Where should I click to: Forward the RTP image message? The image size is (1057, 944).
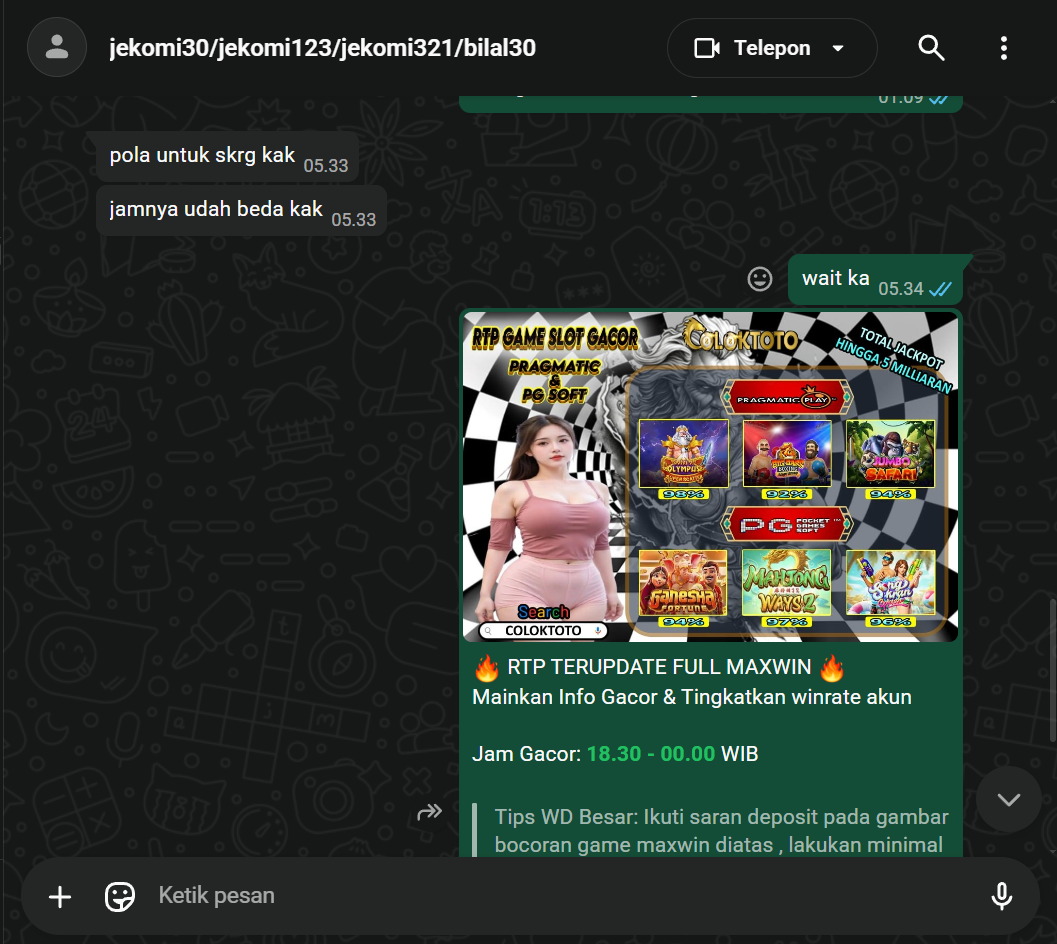tap(429, 812)
